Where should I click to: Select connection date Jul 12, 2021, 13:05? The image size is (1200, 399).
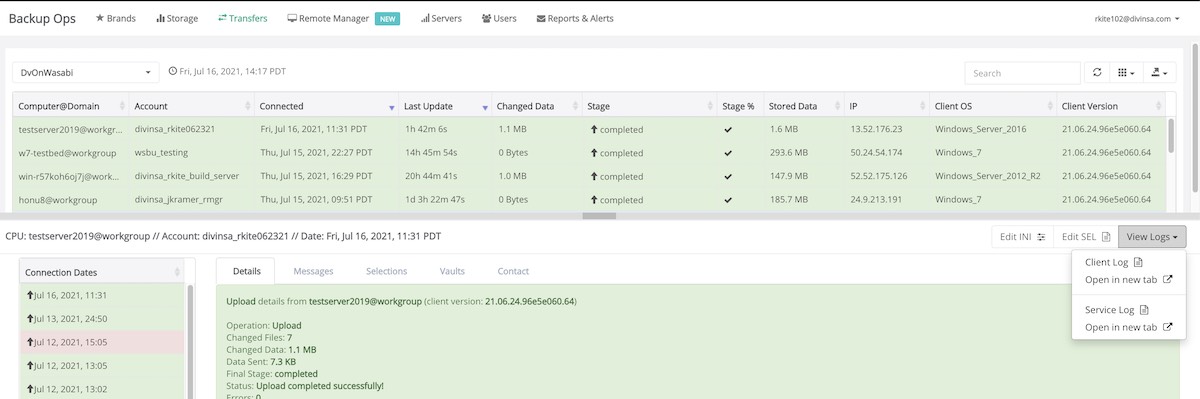click(102, 365)
